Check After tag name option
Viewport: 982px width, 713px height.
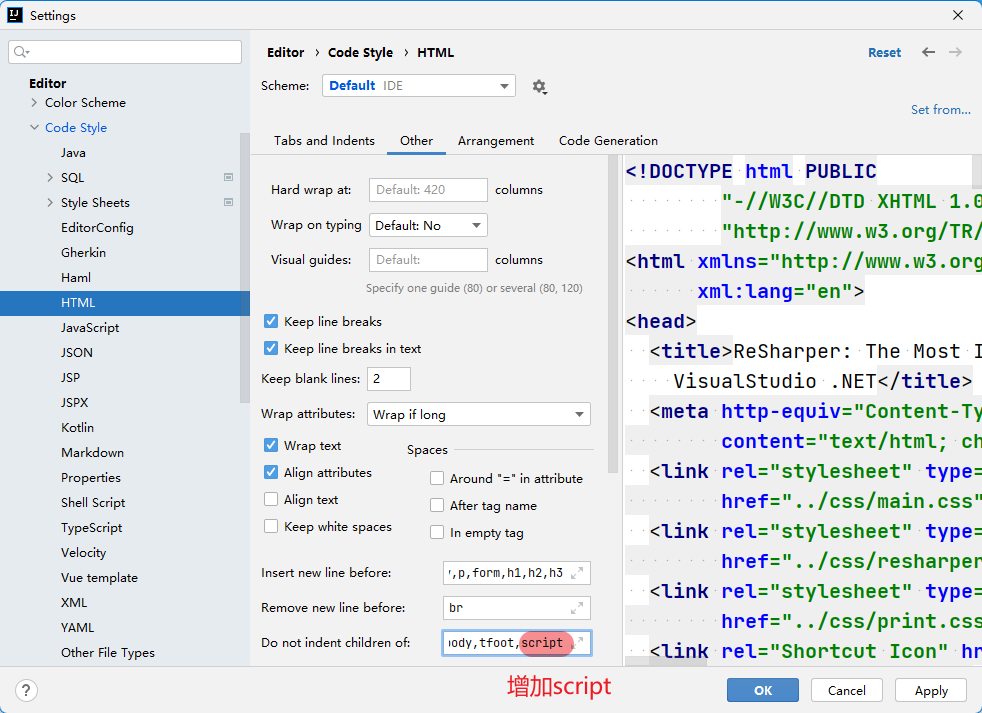click(x=437, y=506)
